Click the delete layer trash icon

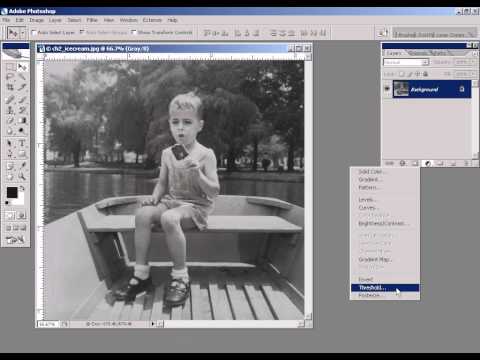pyautogui.click(x=466, y=163)
